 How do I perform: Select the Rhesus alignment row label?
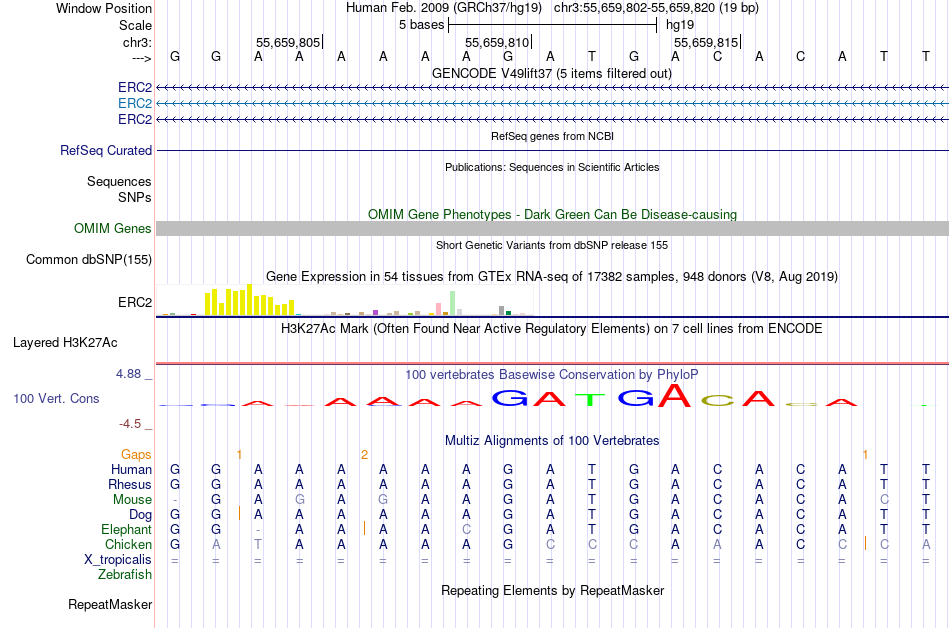coord(130,484)
